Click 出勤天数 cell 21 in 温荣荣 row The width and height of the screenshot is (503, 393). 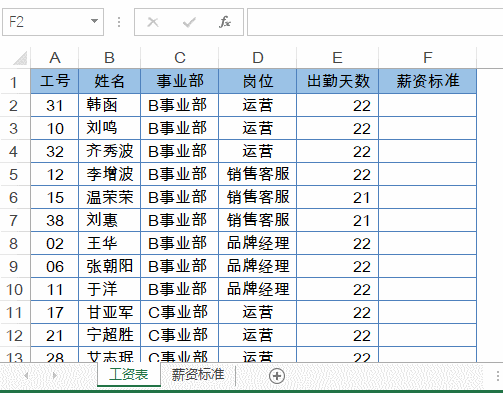338,197
